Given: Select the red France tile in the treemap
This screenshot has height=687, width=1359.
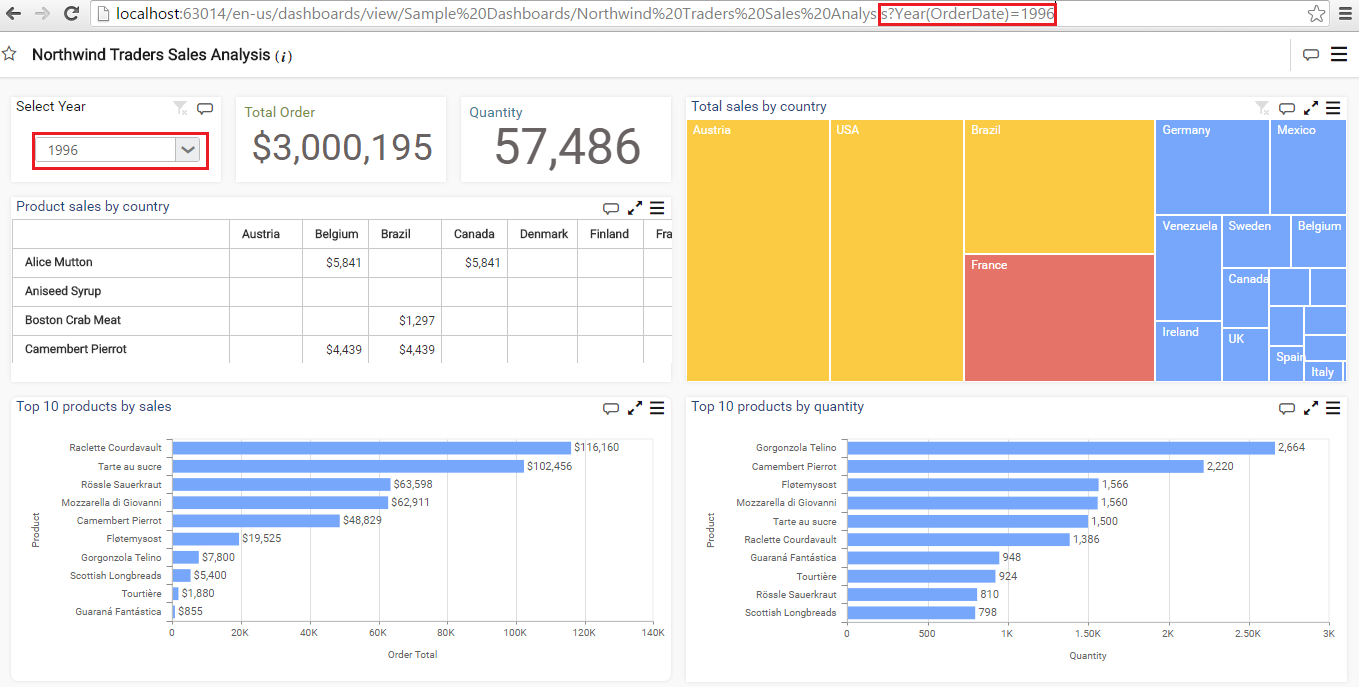Looking at the screenshot, I should [x=1059, y=318].
